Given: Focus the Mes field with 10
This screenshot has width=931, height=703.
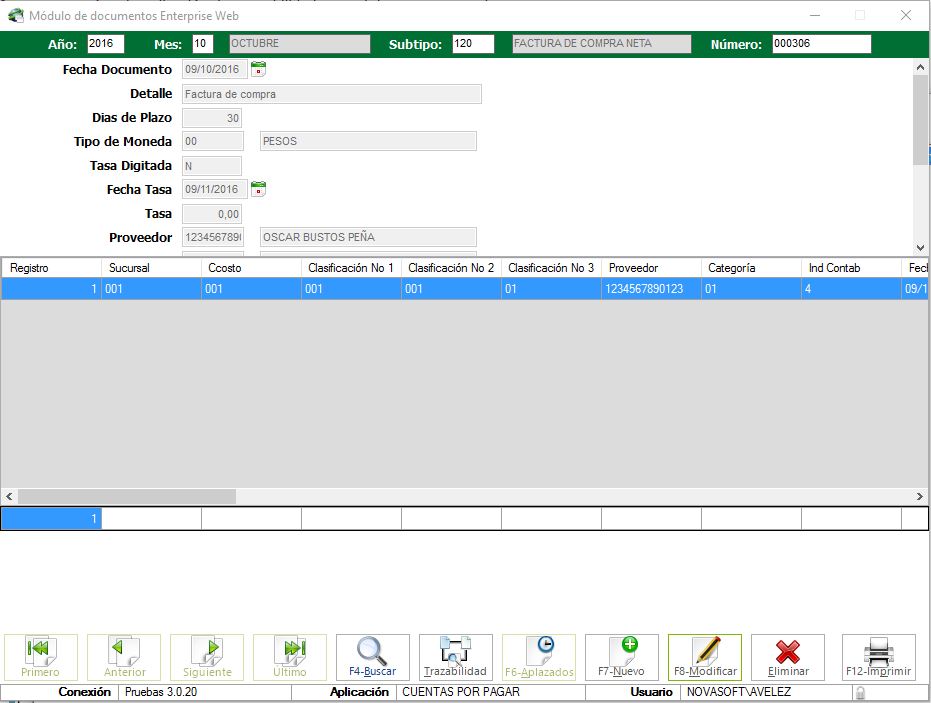Looking at the screenshot, I should click(x=202, y=43).
